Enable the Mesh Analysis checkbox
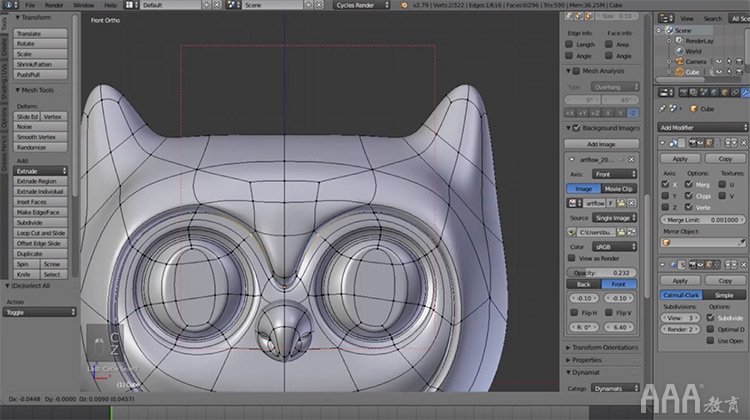750x420 pixels. coord(576,71)
